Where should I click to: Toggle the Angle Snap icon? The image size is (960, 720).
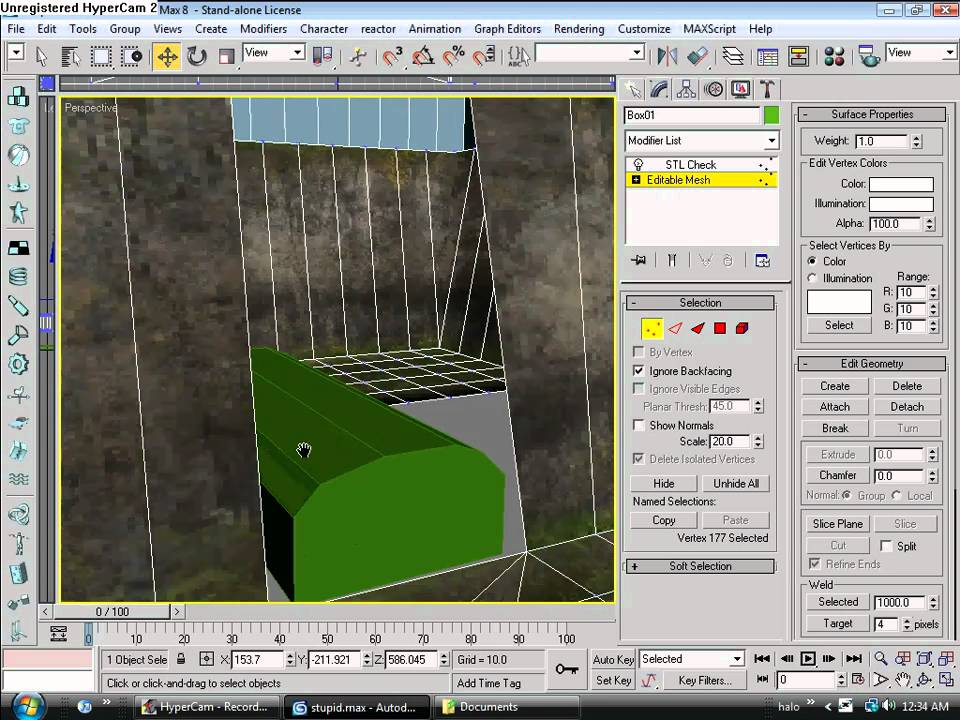423,56
